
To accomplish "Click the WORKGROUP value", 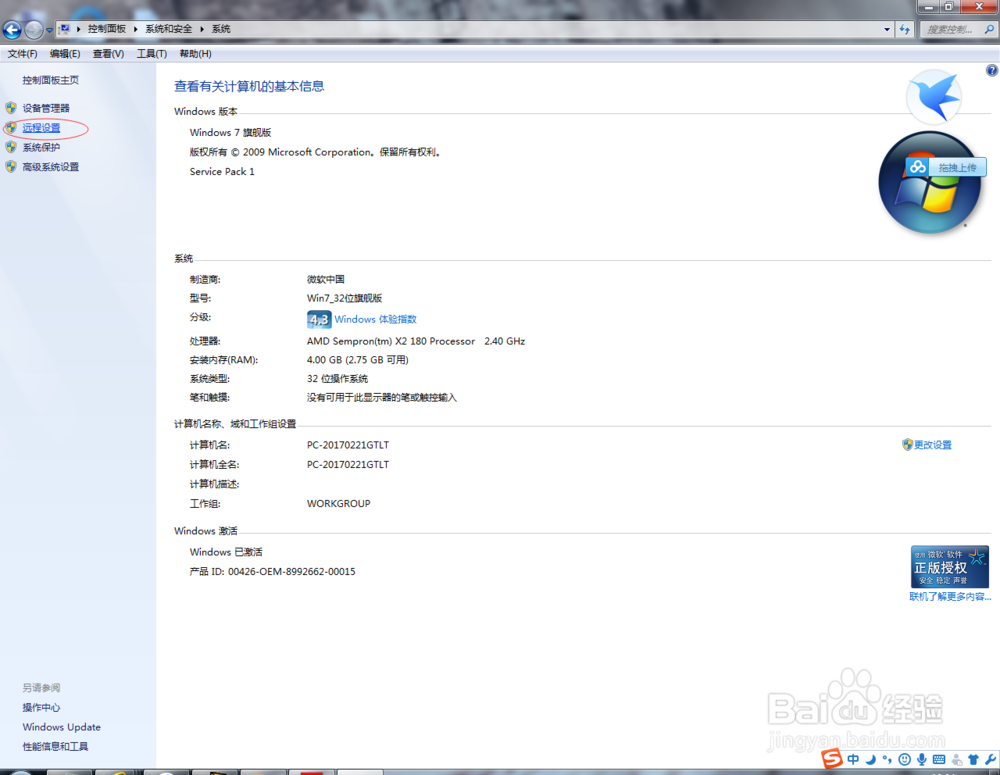I will point(339,503).
